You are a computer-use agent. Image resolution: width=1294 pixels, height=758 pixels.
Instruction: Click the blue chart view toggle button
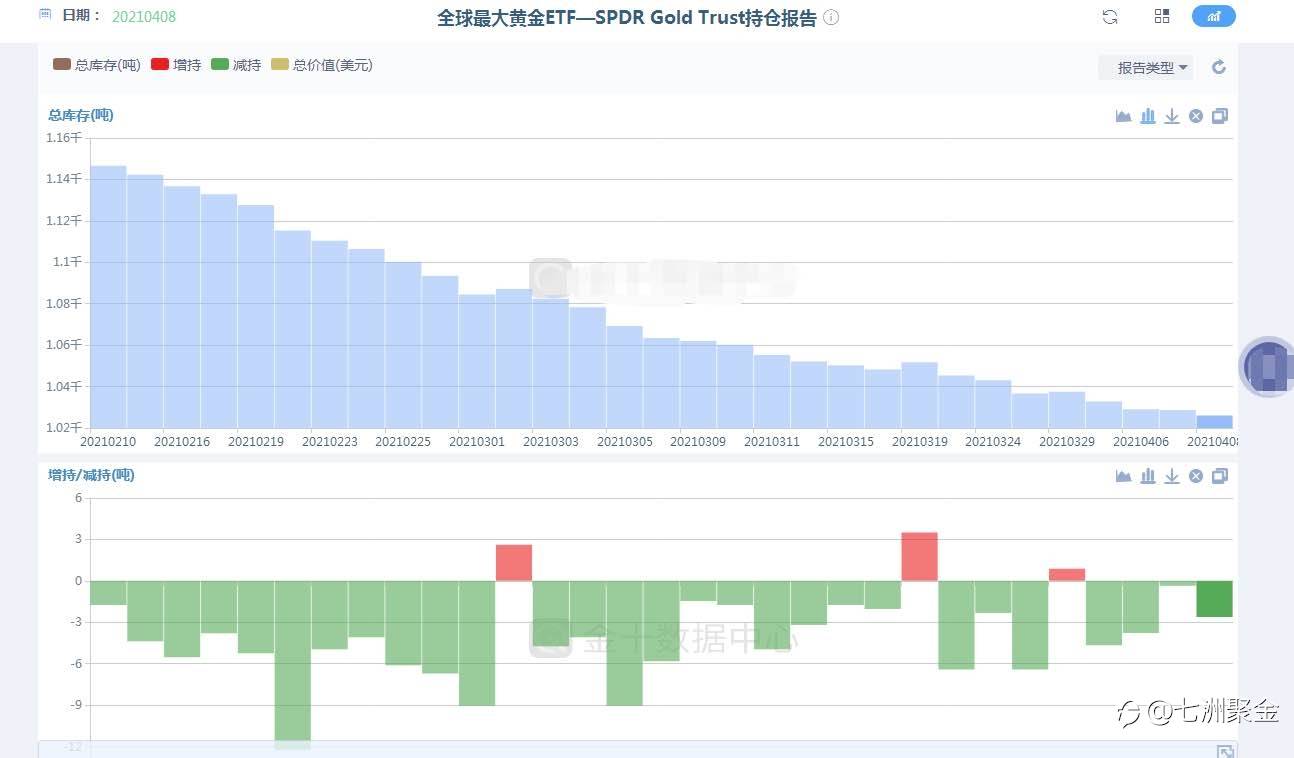[x=1213, y=16]
